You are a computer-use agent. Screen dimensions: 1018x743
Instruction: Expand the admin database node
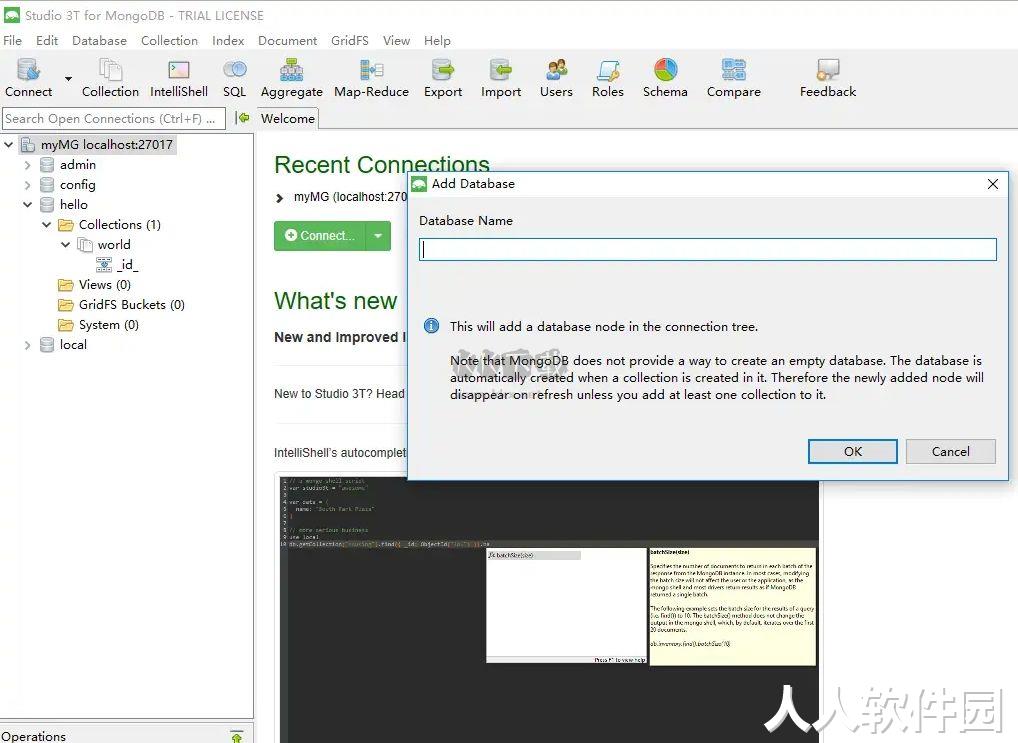tap(27, 165)
